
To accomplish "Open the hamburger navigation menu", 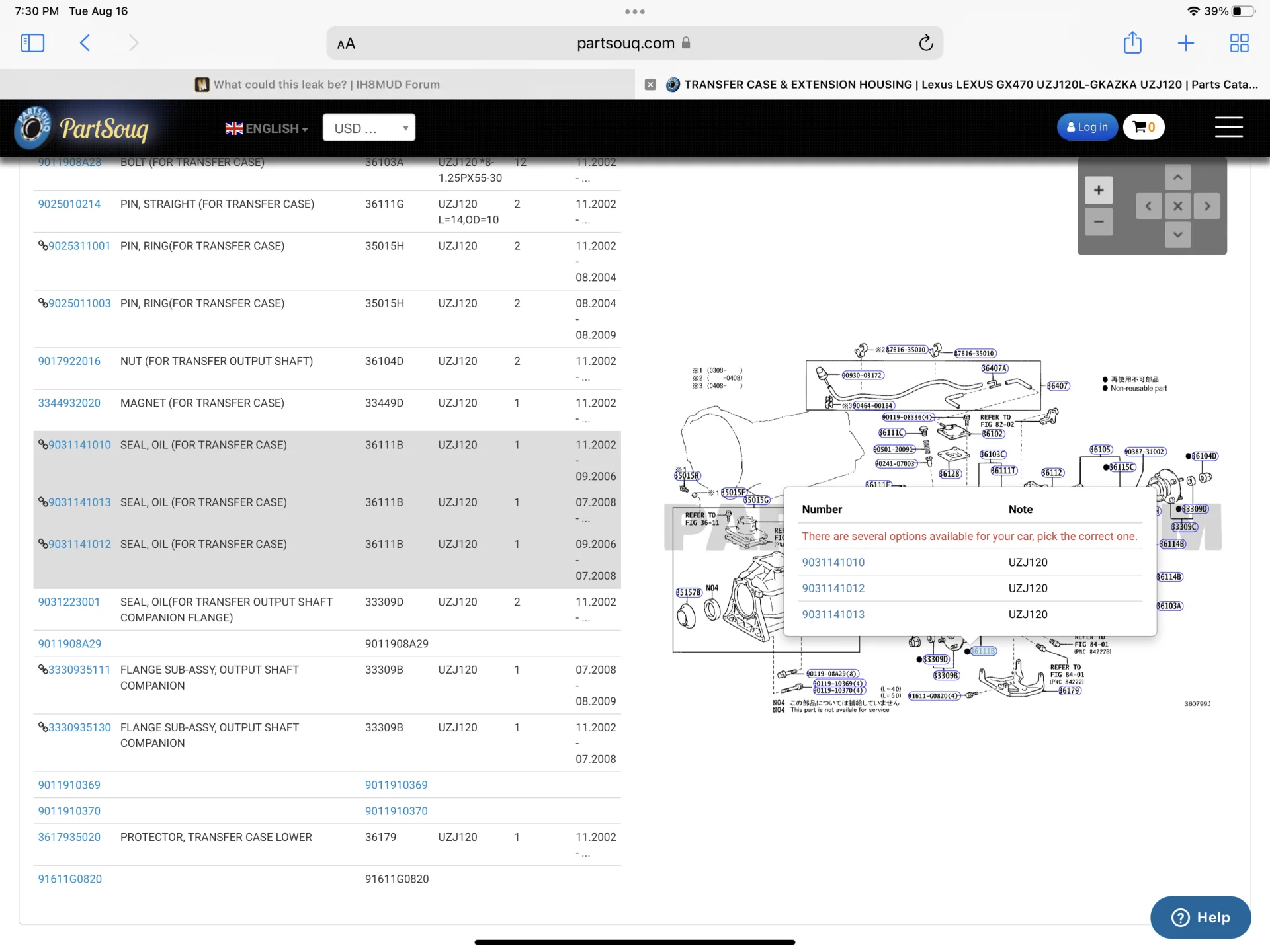I will click(x=1228, y=127).
